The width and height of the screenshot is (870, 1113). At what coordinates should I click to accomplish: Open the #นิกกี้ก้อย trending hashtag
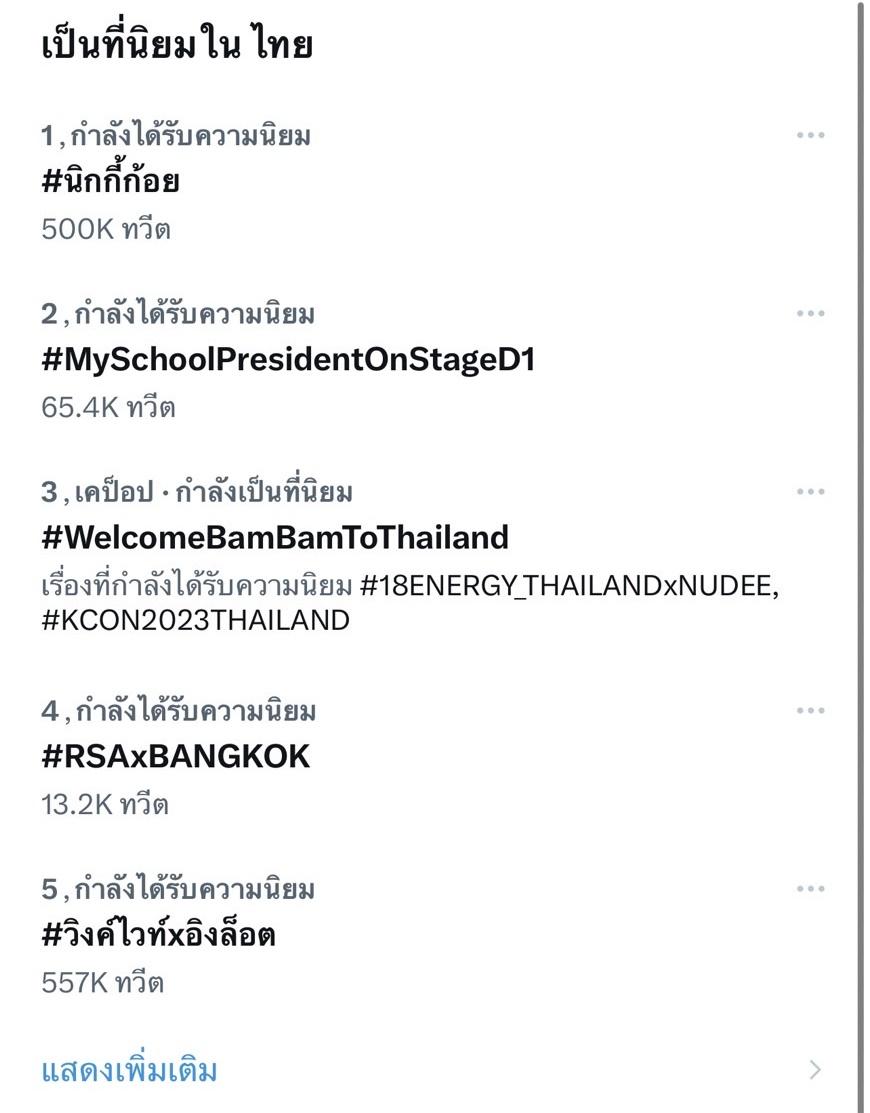[x=110, y=182]
